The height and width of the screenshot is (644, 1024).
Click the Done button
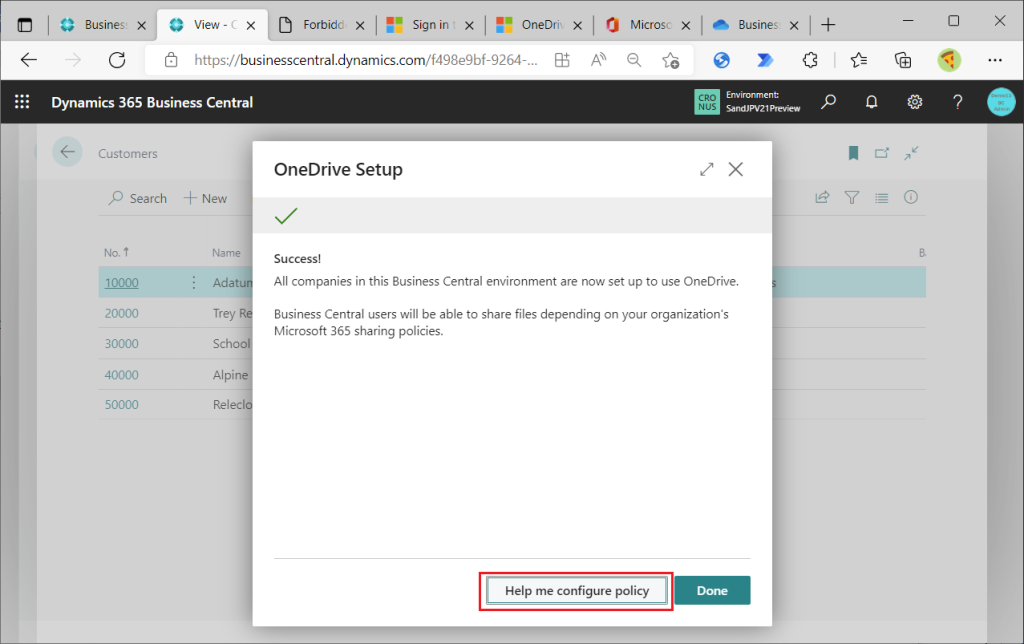tap(712, 590)
